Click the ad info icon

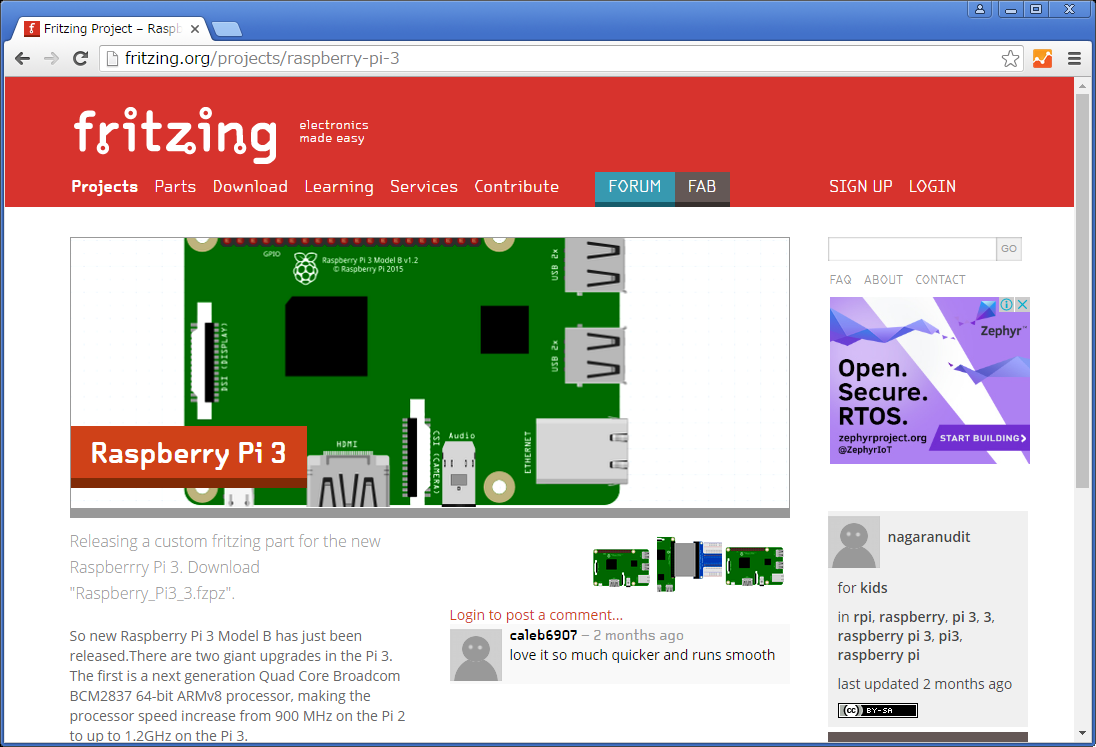pyautogui.click(x=1007, y=305)
